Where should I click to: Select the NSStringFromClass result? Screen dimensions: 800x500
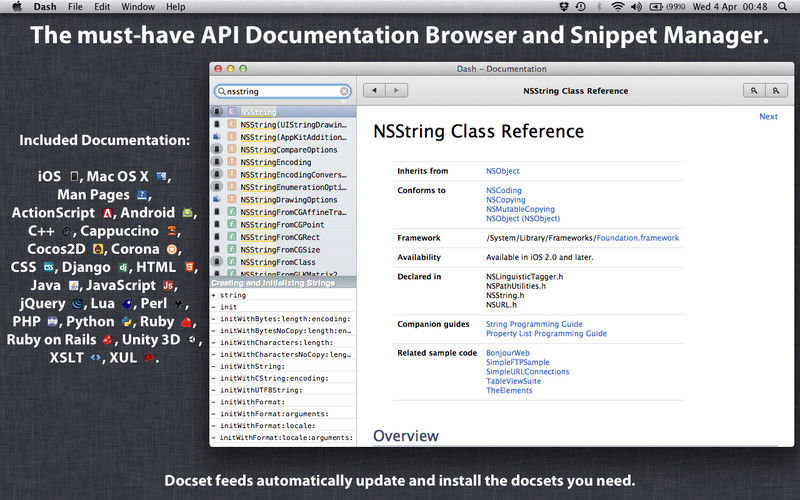283,262
